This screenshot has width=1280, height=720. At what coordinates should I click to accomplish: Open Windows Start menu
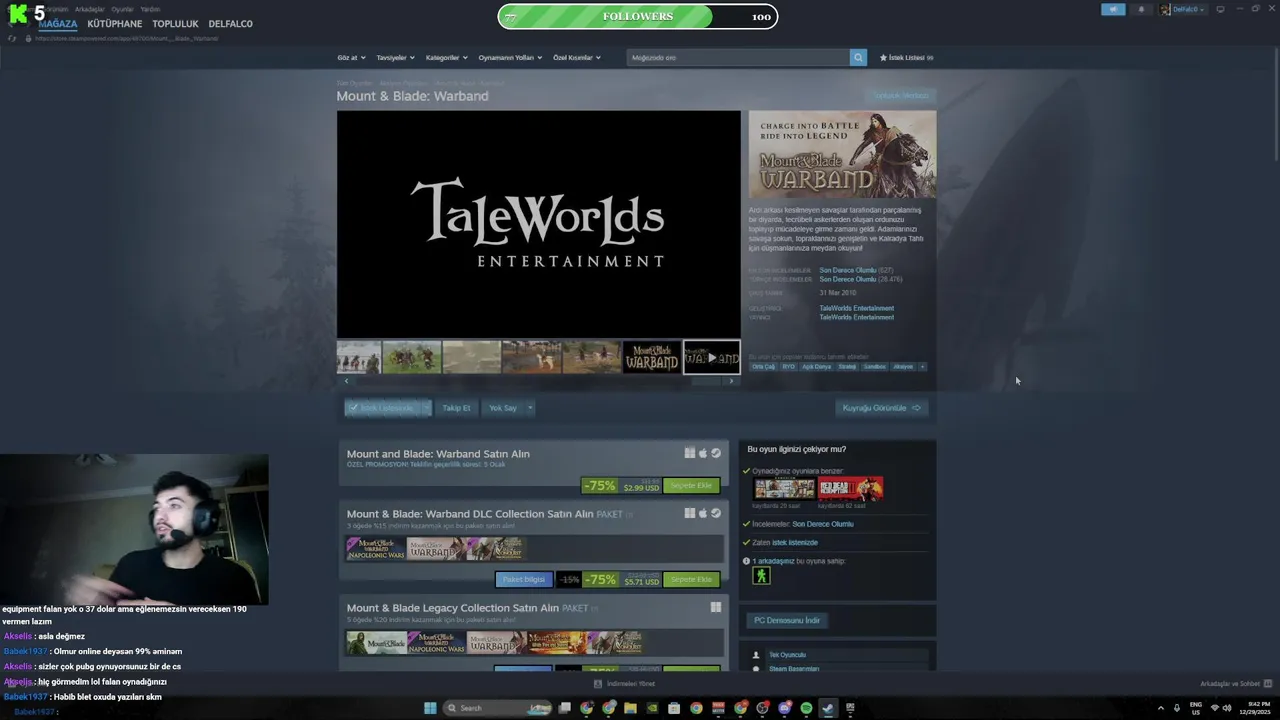click(x=430, y=708)
